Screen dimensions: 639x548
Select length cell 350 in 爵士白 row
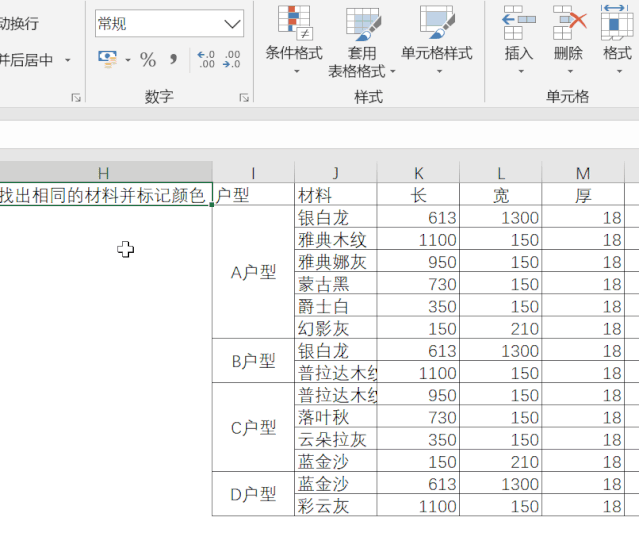419,306
